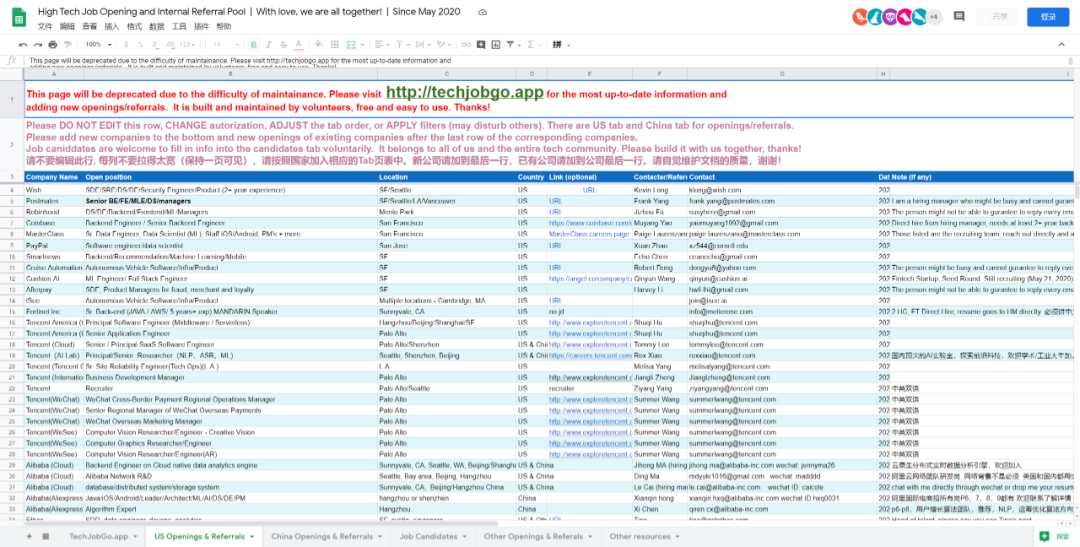Open the all sheets list icon
Viewport: 1080px width, 547px height.
[x=45, y=536]
